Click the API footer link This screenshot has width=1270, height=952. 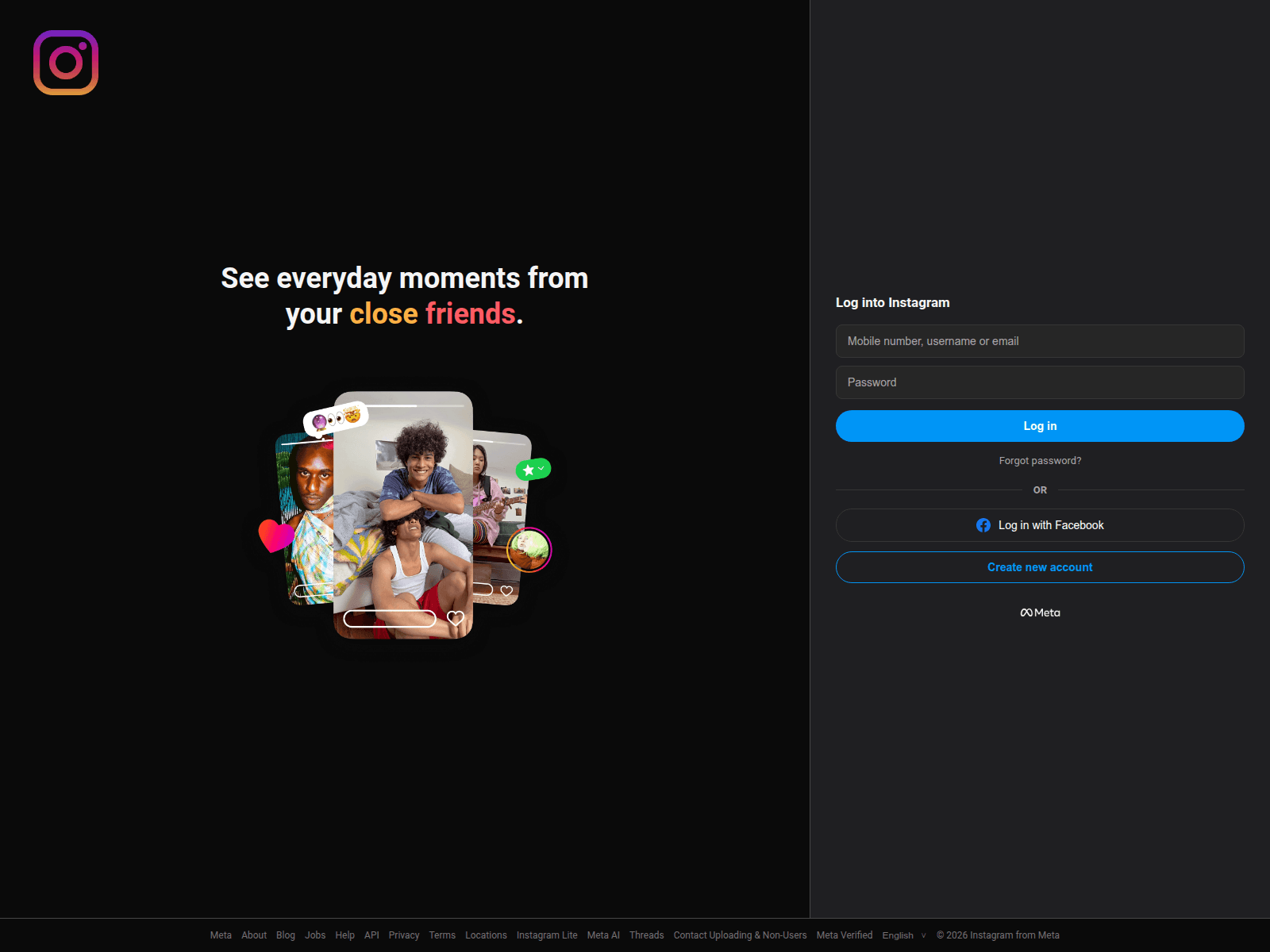click(x=371, y=935)
